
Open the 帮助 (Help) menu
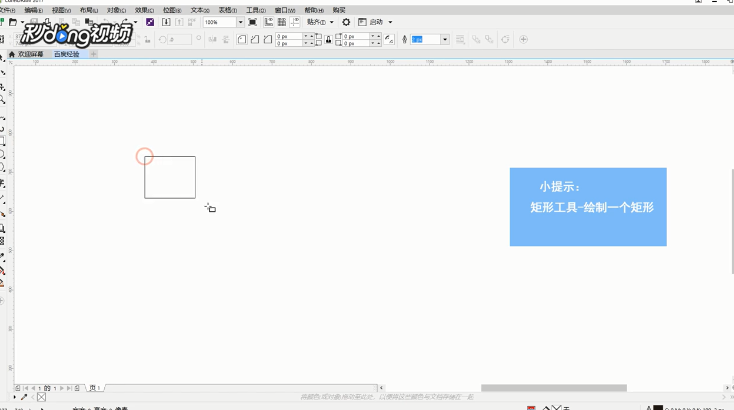pyautogui.click(x=314, y=10)
